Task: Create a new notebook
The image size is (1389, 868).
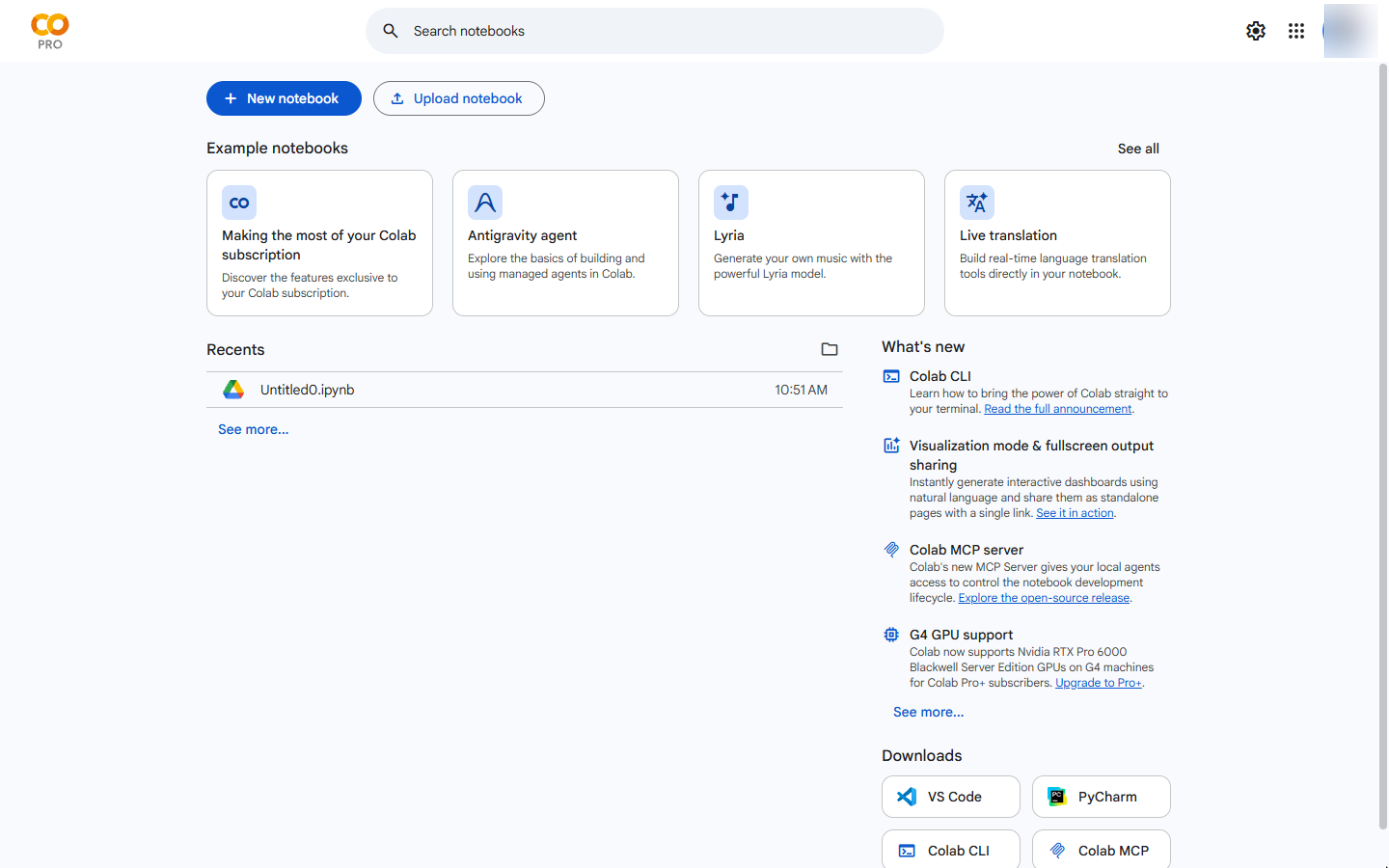Action: click(x=284, y=98)
